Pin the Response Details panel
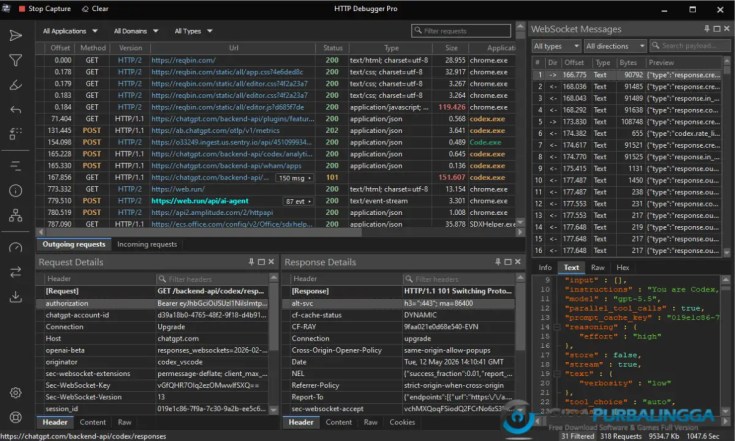 pos(498,262)
